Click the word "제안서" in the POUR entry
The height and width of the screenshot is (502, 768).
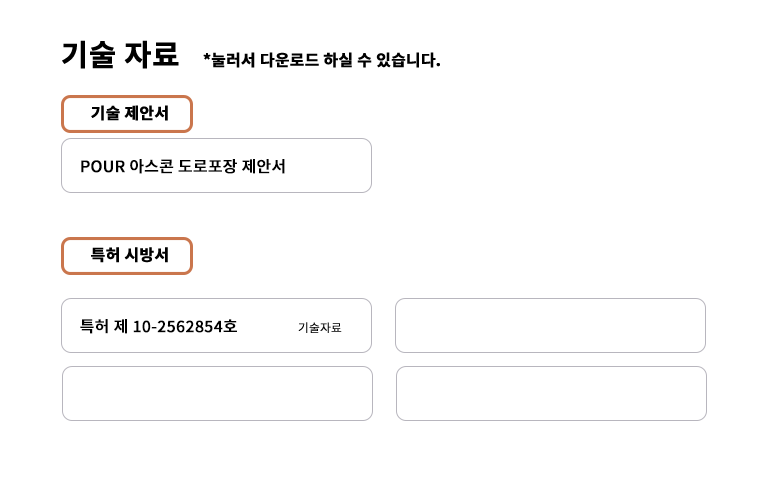[x=264, y=166]
